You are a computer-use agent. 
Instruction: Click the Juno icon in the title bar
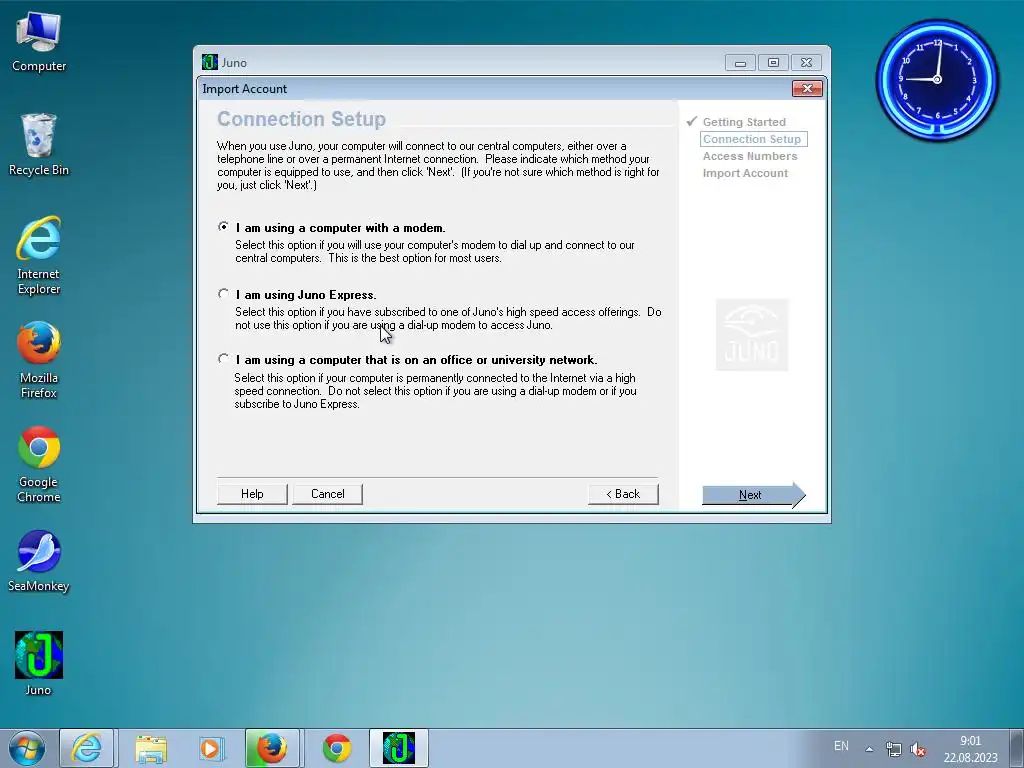tap(210, 62)
